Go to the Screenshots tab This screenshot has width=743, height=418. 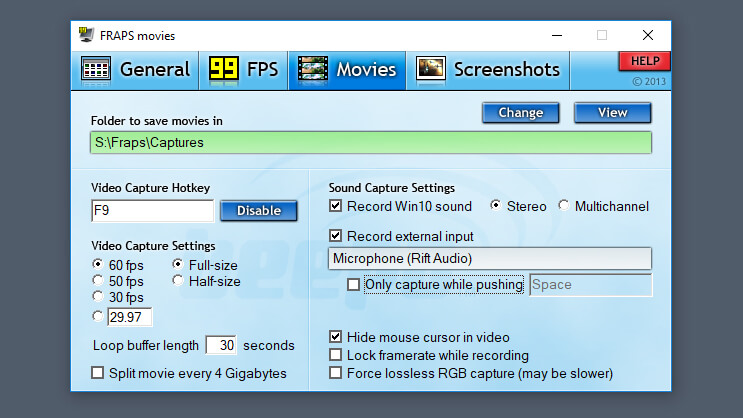click(488, 70)
